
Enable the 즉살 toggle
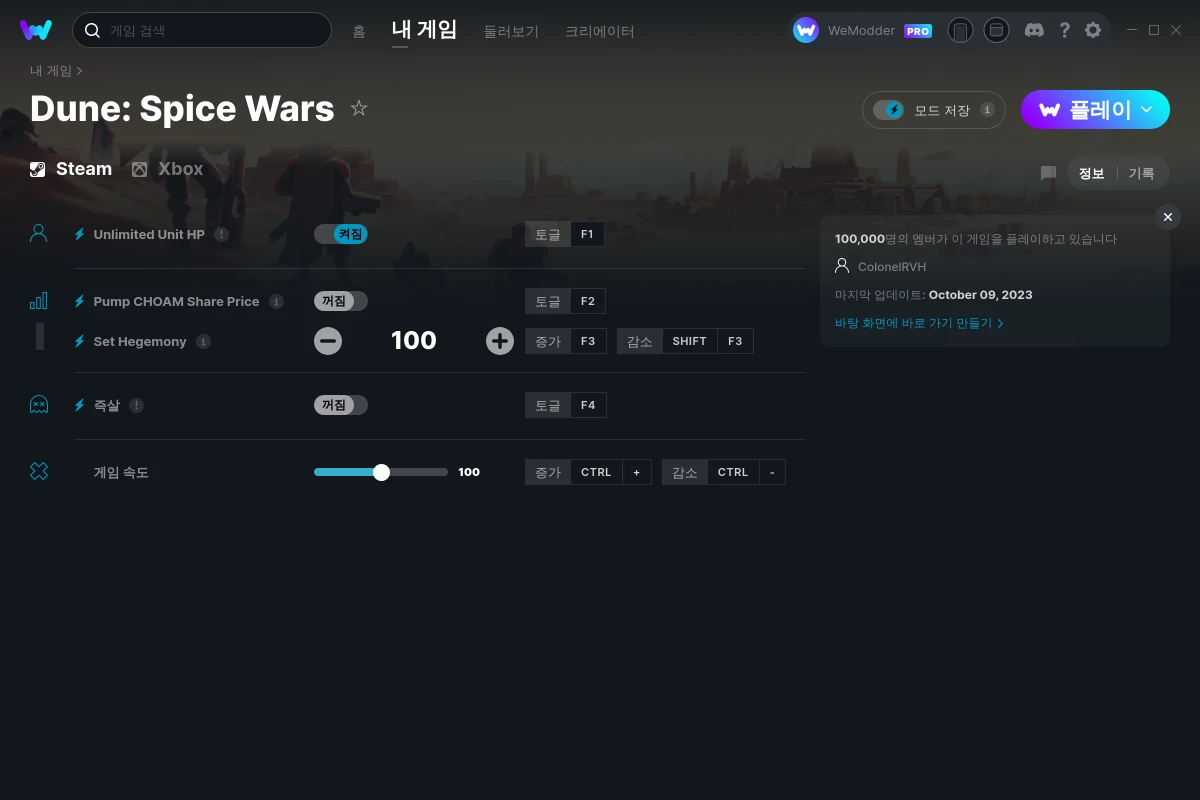341,405
